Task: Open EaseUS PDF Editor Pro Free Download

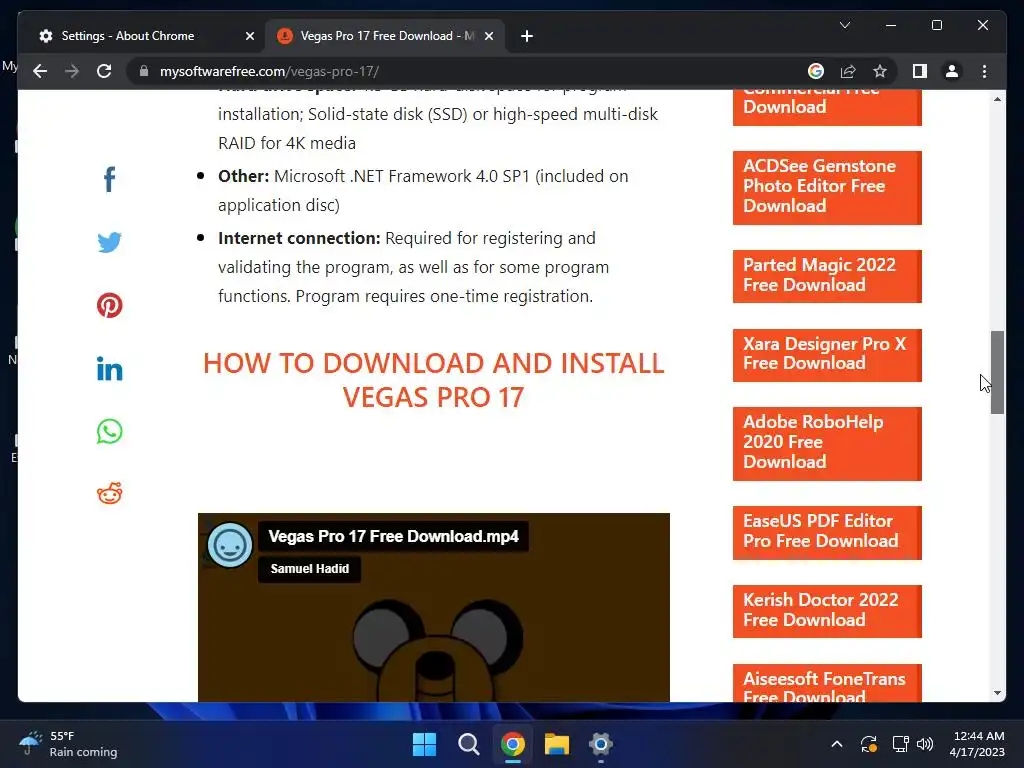Action: (827, 532)
